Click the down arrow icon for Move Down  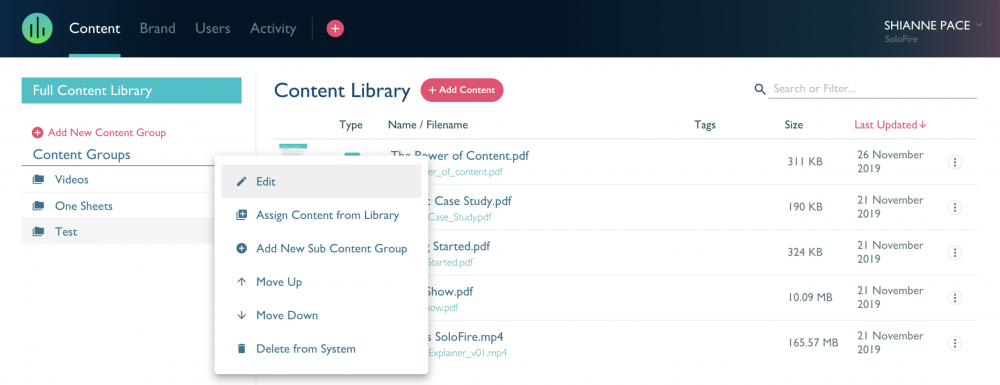coord(241,316)
